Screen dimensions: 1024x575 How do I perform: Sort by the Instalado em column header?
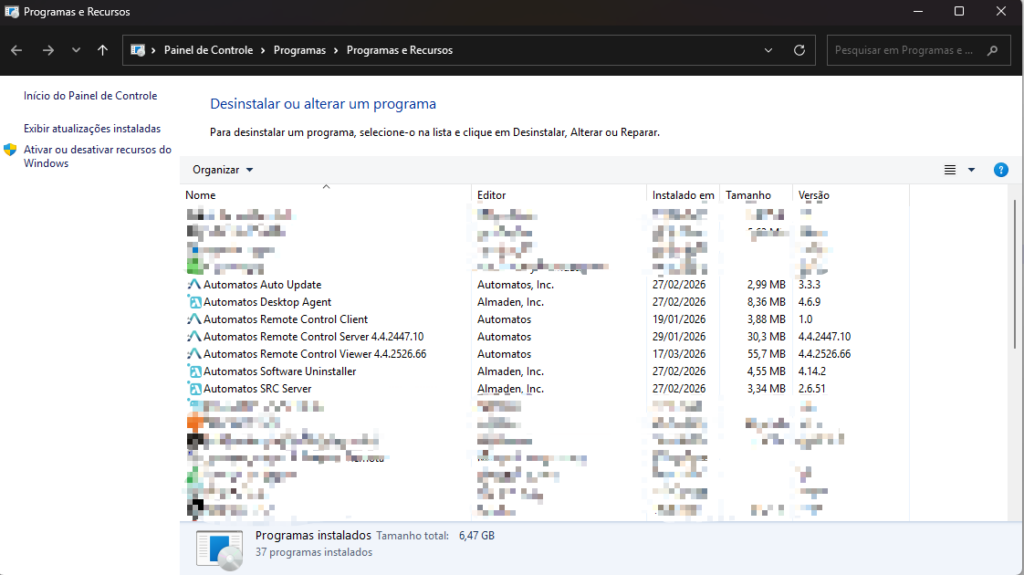(x=683, y=195)
